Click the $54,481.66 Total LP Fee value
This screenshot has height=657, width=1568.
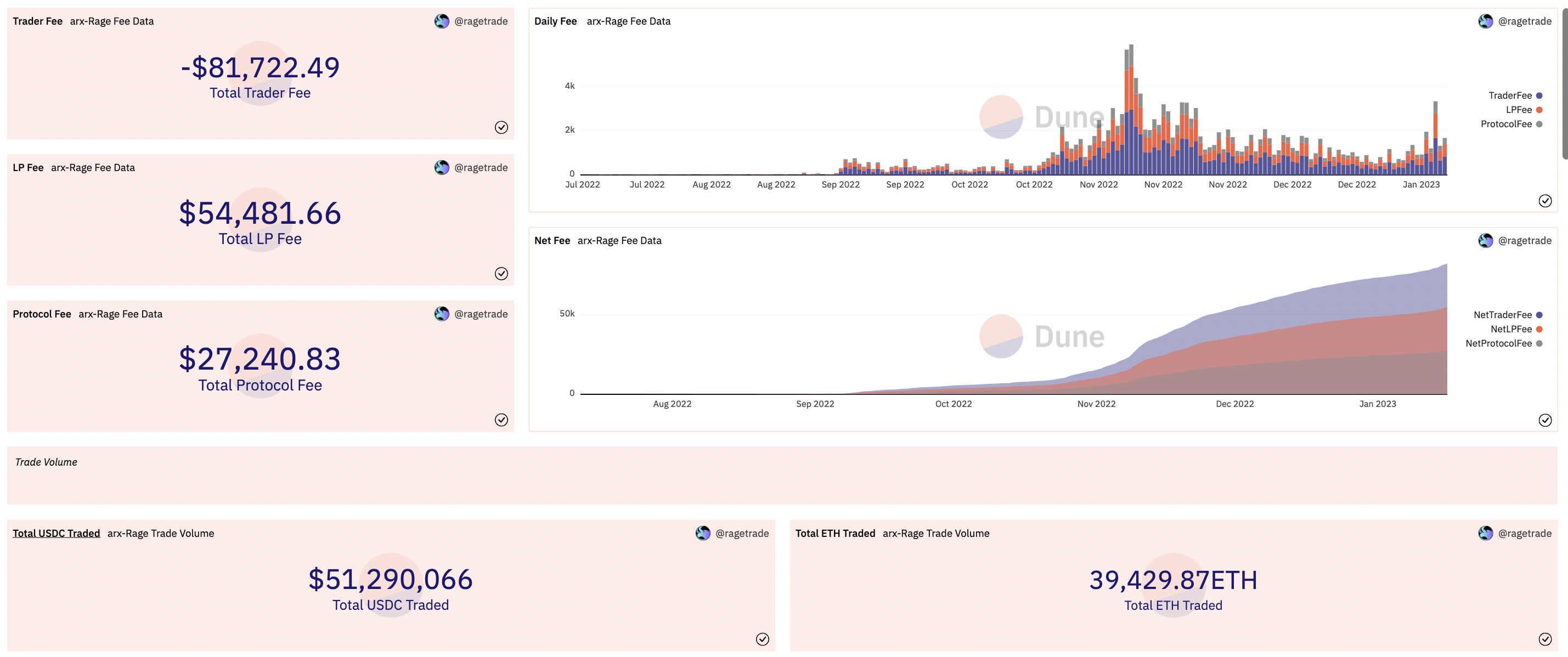point(261,213)
